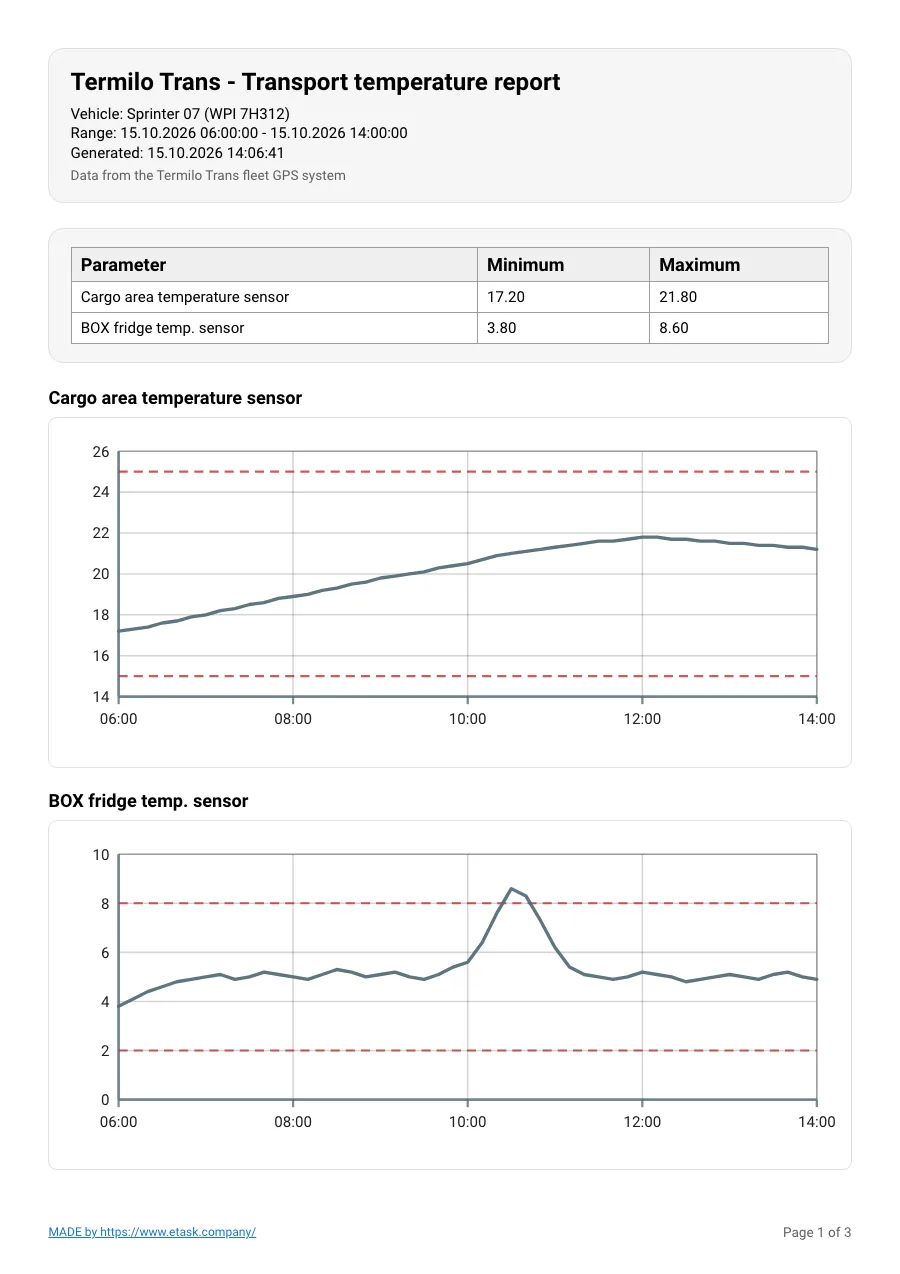Click the 'Page 1 of 3' footer text

point(817,1232)
